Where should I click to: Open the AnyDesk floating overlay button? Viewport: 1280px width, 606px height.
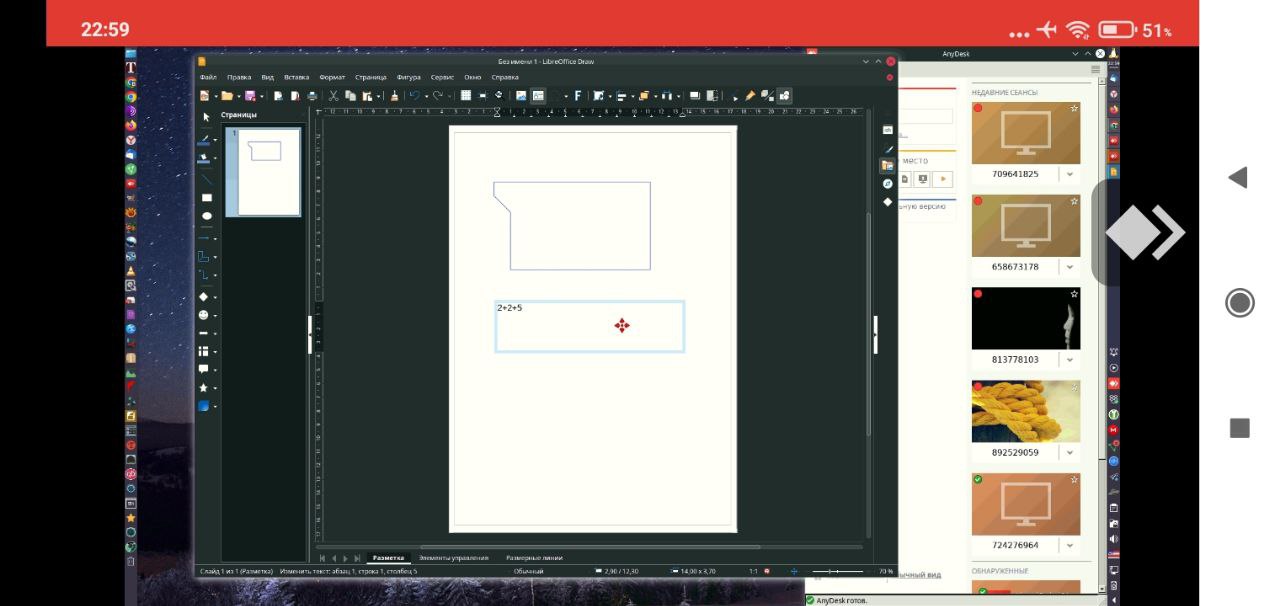click(1143, 233)
